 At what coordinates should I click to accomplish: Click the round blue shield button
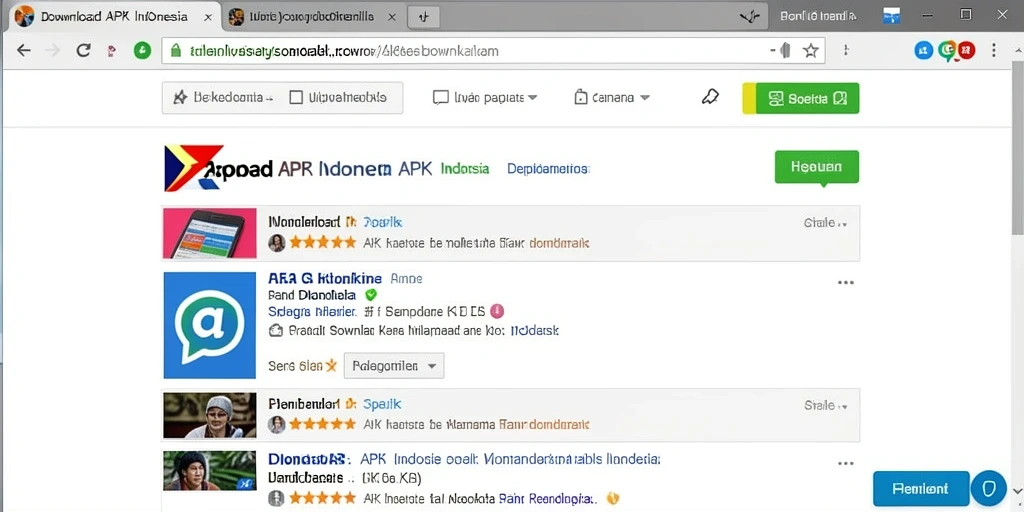[988, 488]
